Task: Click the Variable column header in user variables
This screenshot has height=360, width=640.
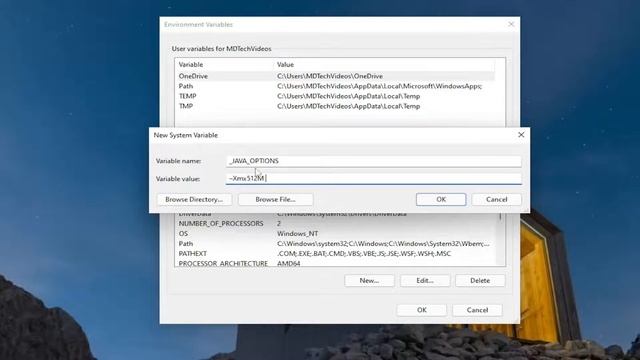Action: coord(224,64)
